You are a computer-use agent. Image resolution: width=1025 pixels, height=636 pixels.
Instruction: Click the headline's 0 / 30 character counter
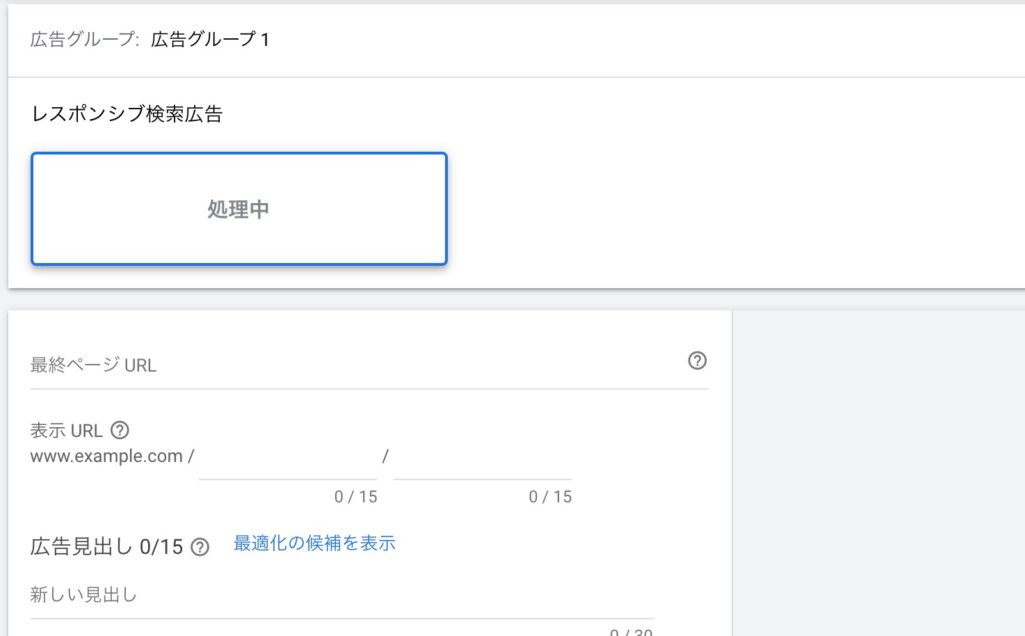(x=631, y=631)
